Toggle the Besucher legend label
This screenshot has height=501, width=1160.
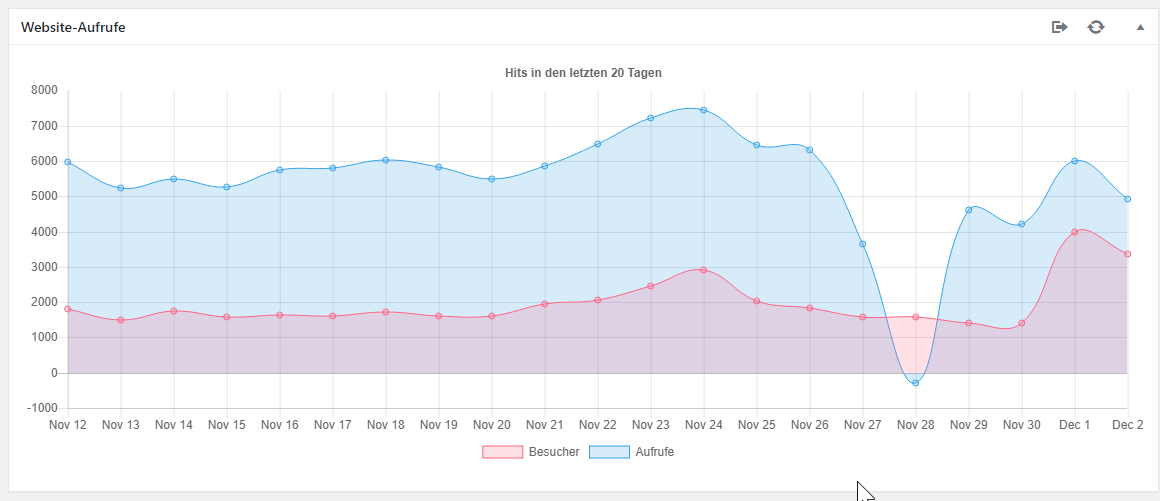point(554,452)
